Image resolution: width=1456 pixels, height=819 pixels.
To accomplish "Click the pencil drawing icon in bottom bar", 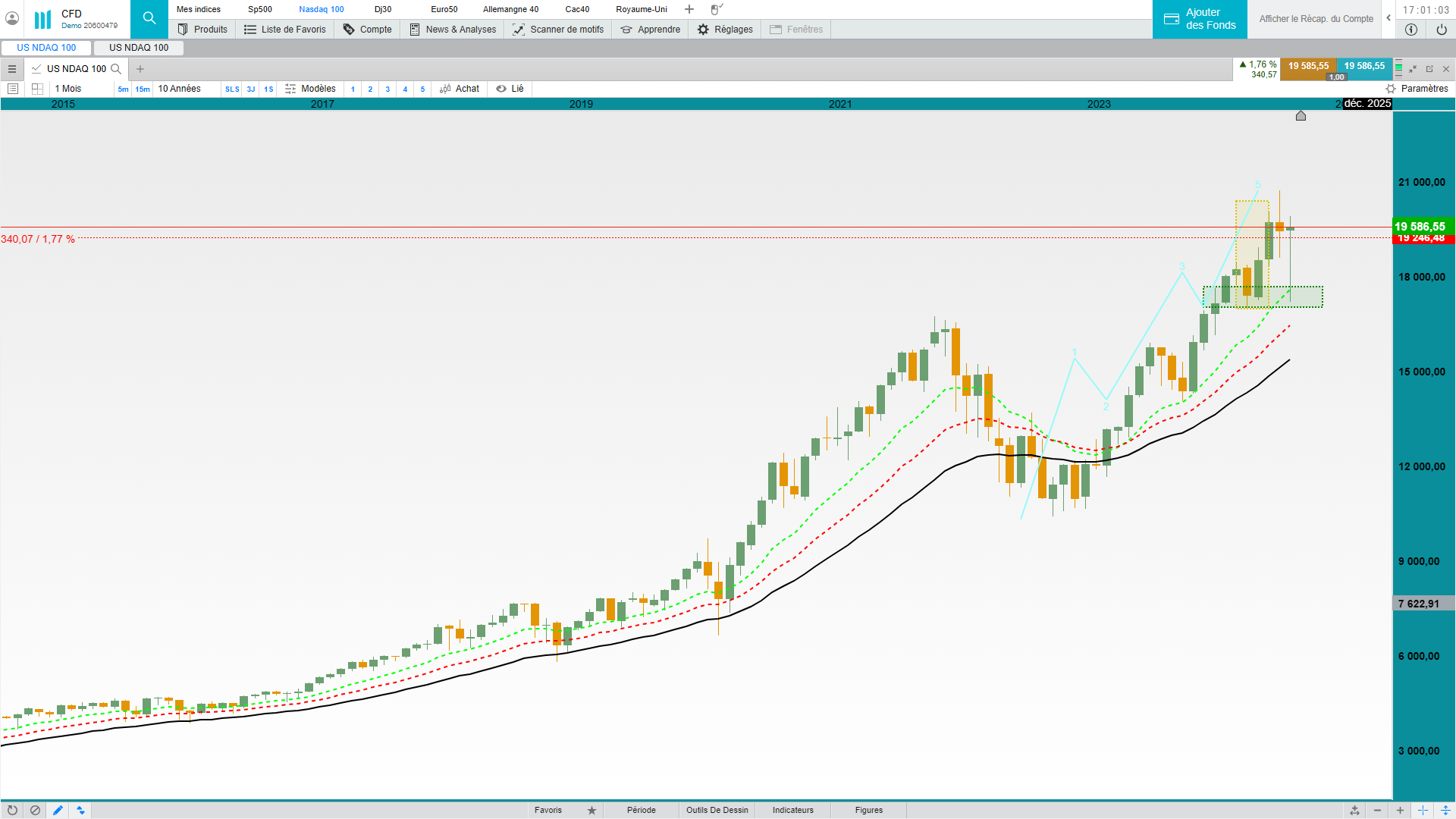I will point(58,810).
